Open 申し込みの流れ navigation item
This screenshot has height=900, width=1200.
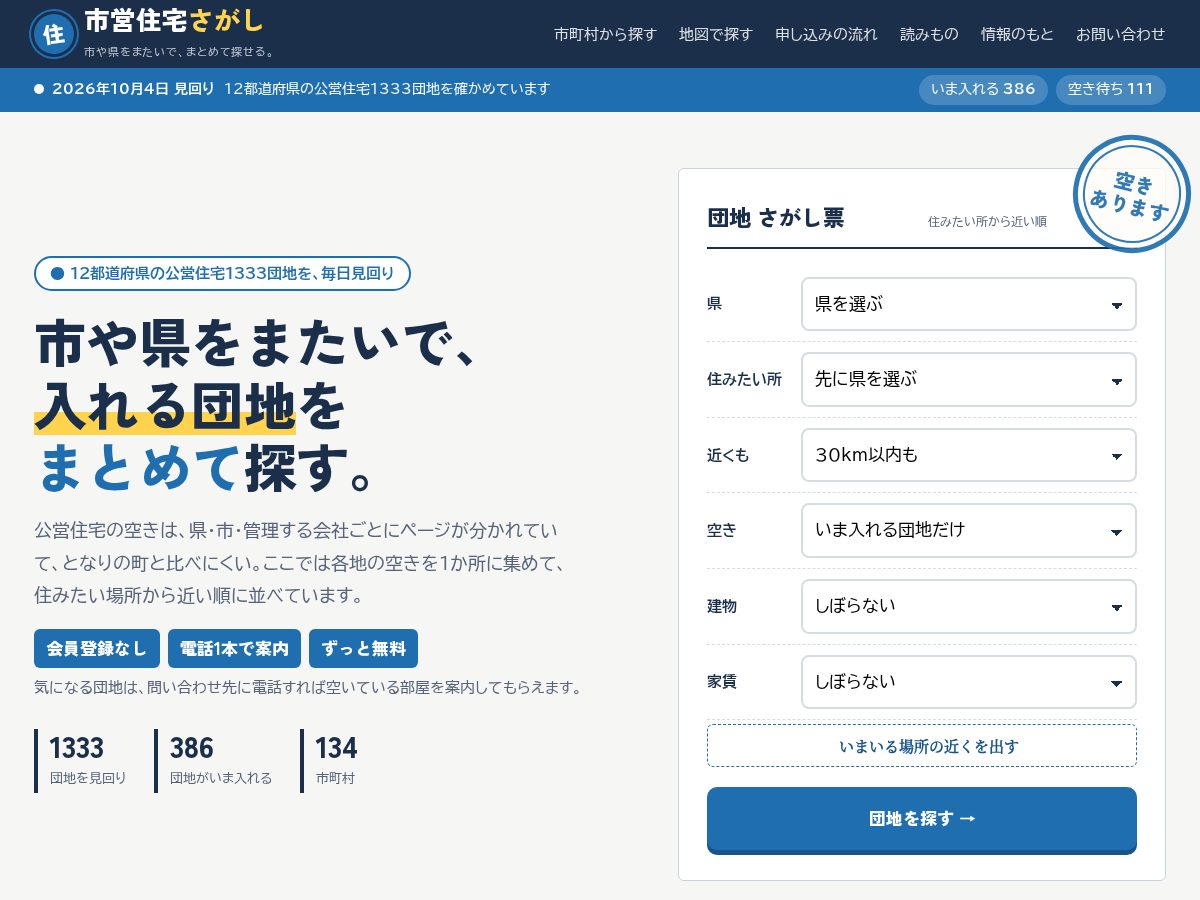(826, 34)
